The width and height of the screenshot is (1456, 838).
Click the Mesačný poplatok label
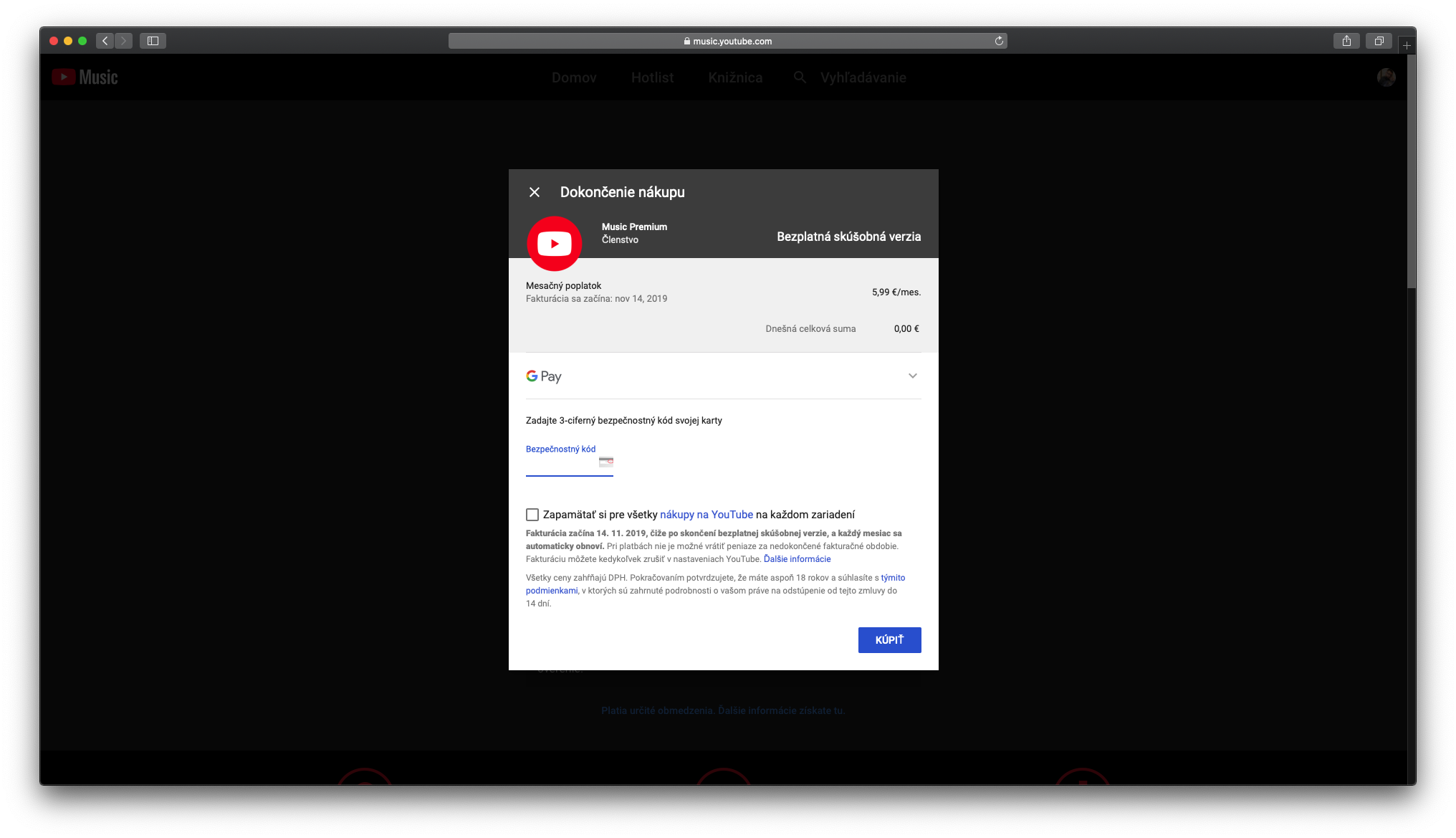coord(563,286)
